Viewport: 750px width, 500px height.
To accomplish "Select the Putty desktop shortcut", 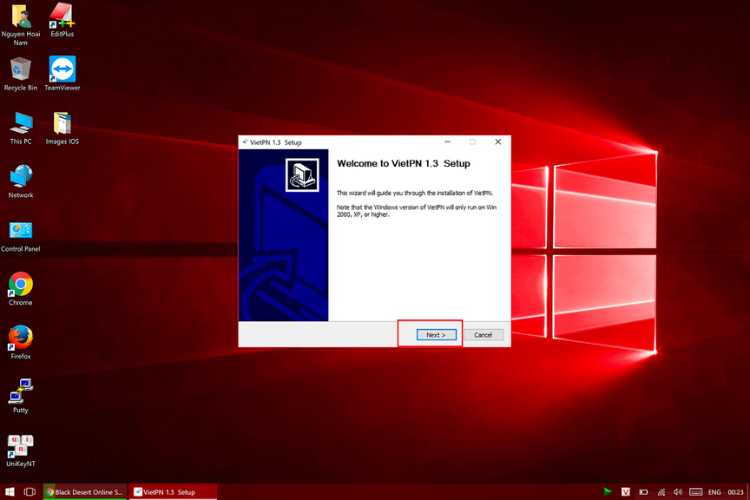I will pyautogui.click(x=21, y=396).
